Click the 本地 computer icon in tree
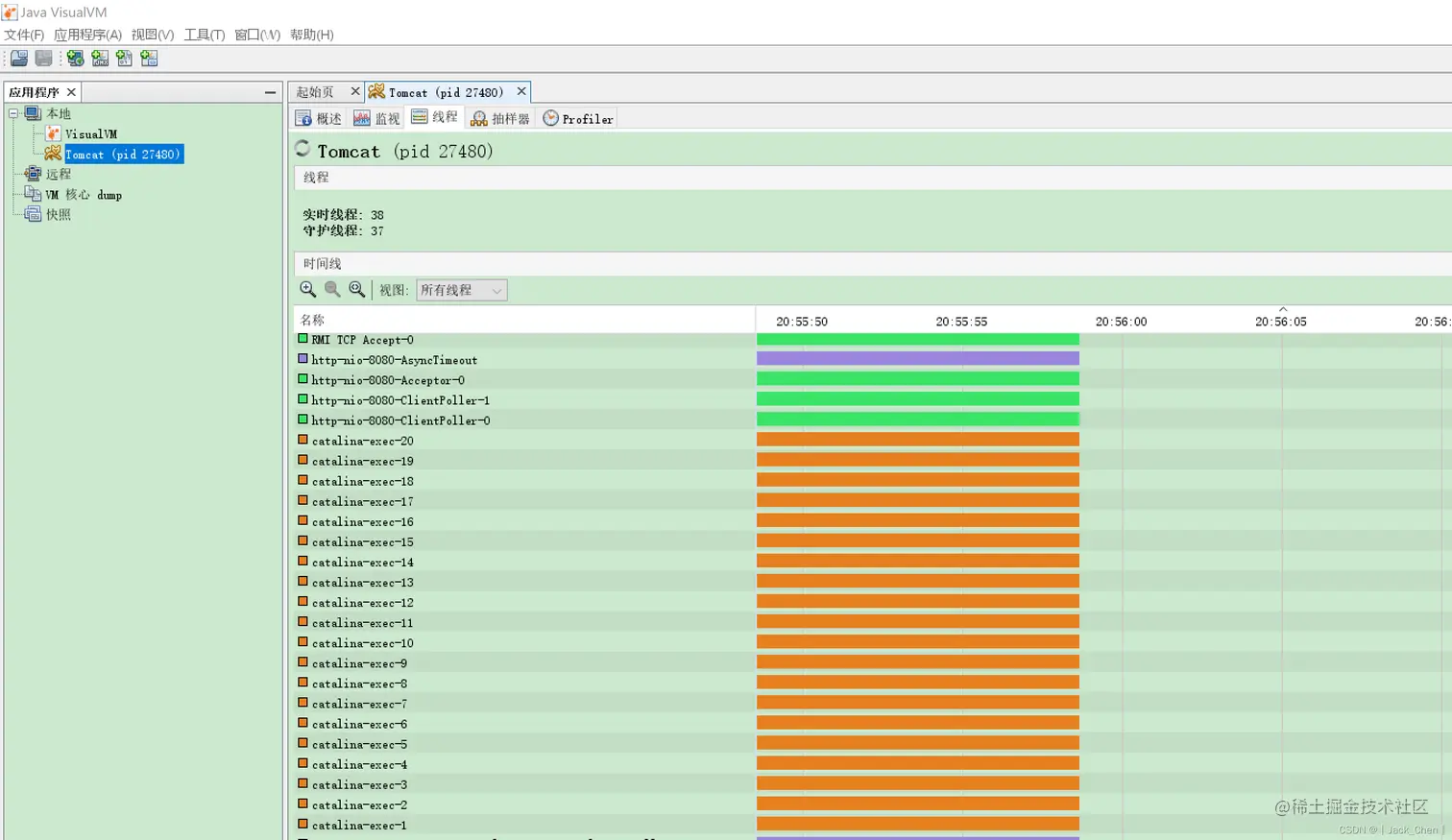The height and width of the screenshot is (840, 1452). 33,113
